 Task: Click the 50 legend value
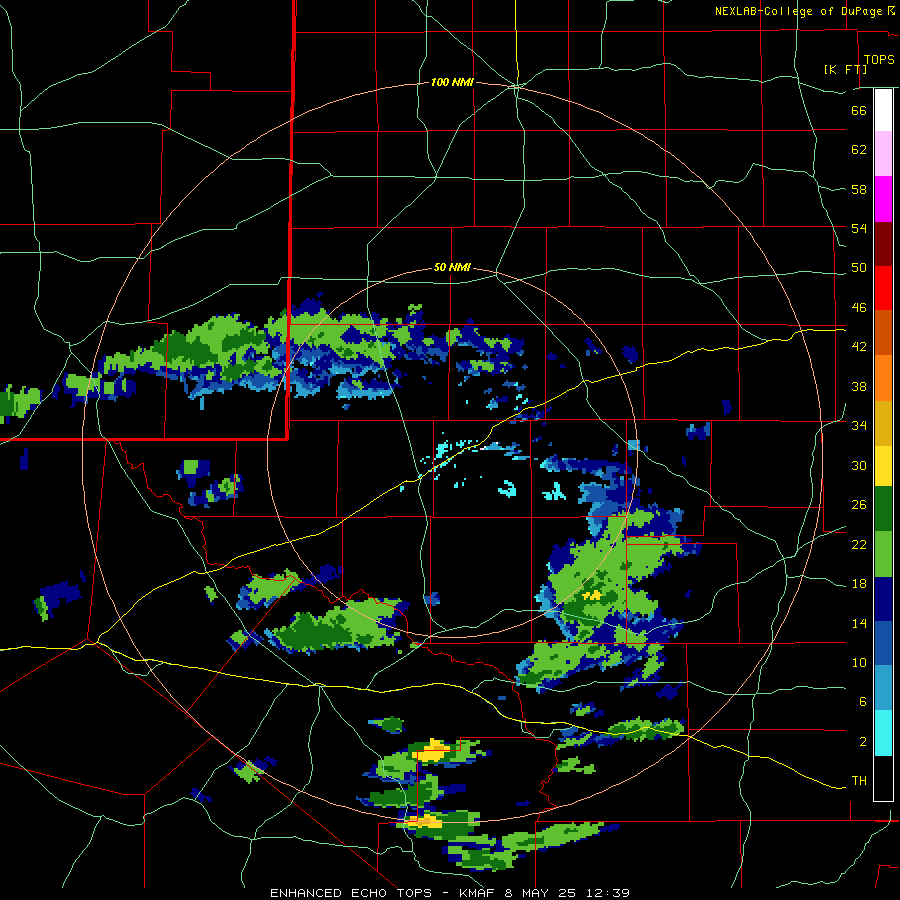859,268
